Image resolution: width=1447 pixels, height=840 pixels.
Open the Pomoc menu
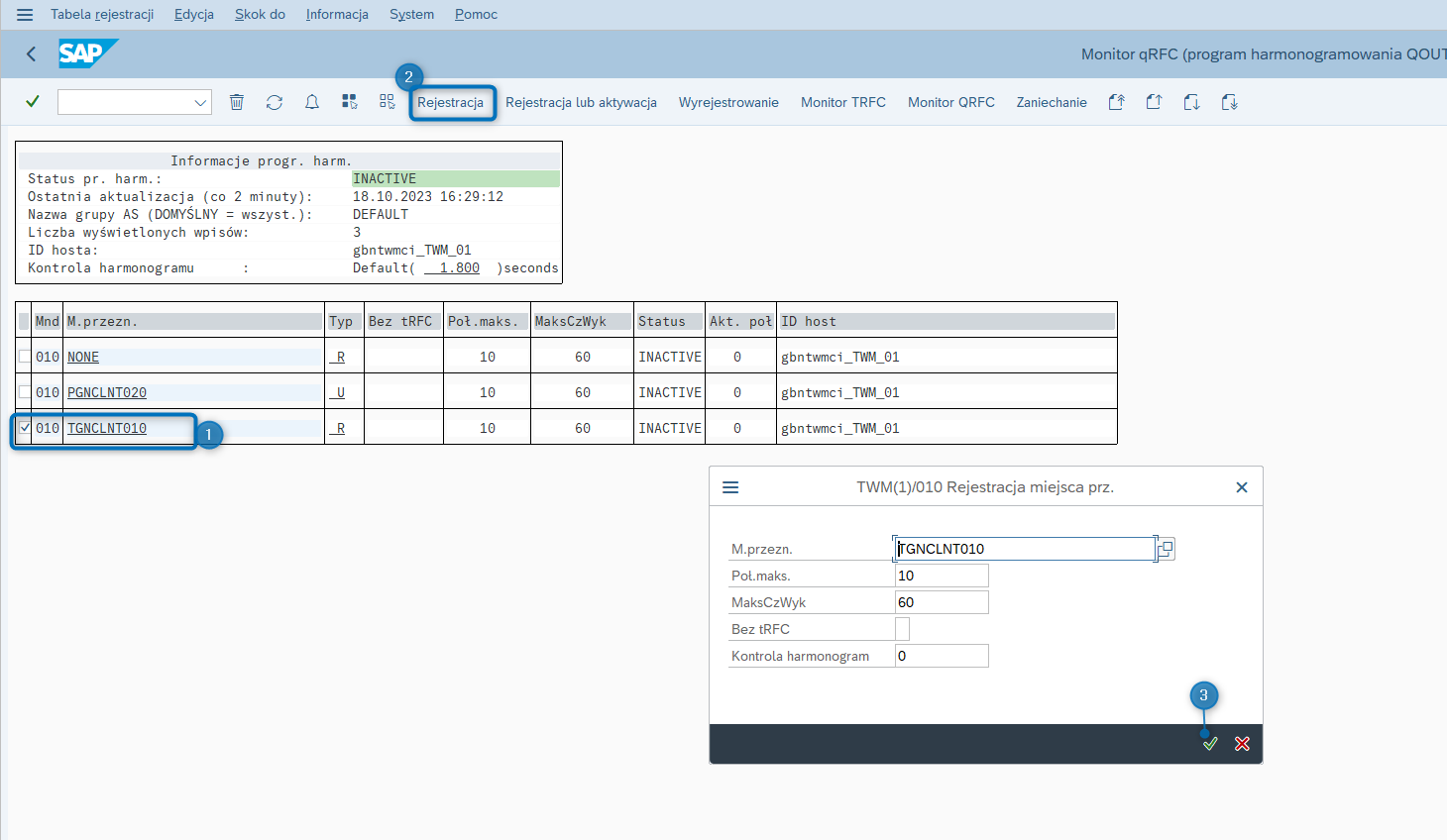click(x=476, y=15)
